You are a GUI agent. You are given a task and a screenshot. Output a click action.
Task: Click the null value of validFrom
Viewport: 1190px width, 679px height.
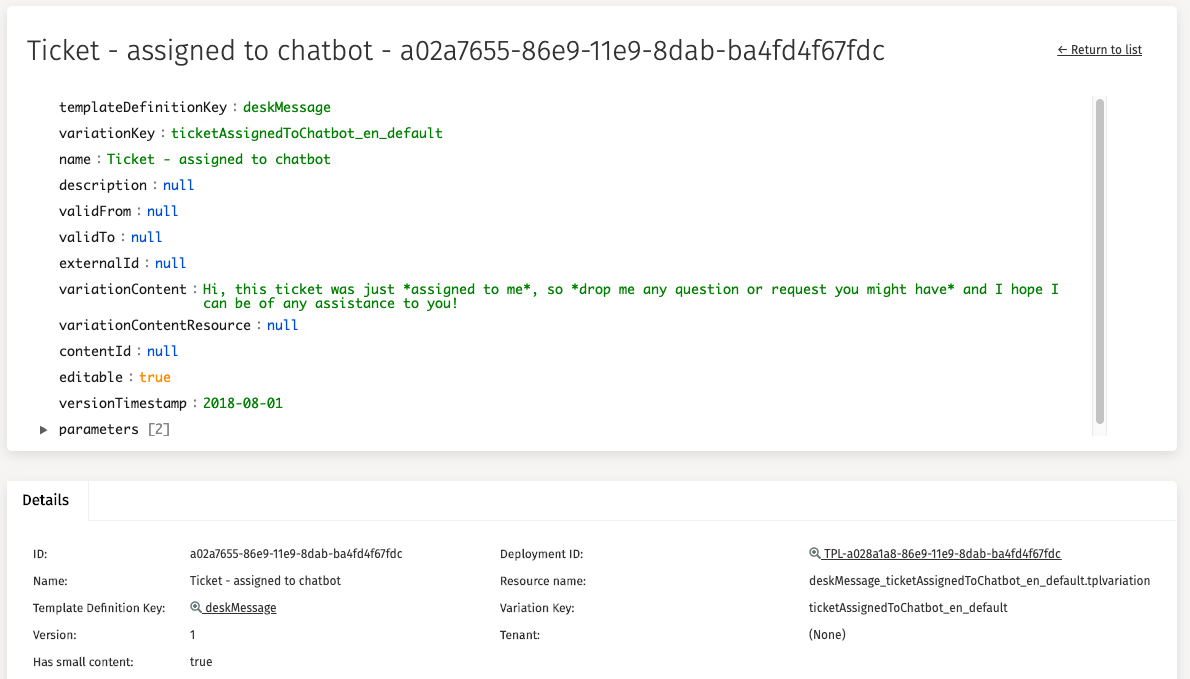coord(162,212)
